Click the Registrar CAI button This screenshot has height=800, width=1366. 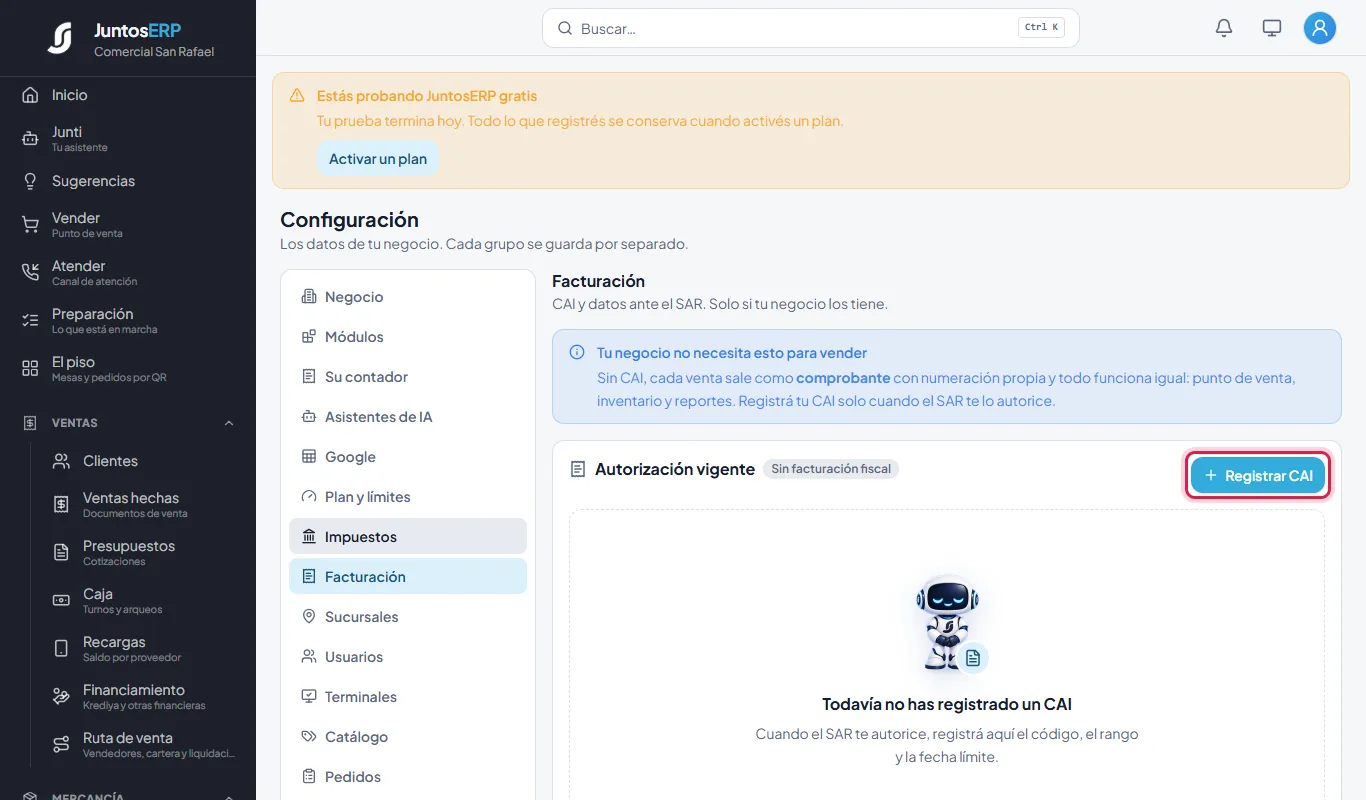tap(1258, 476)
